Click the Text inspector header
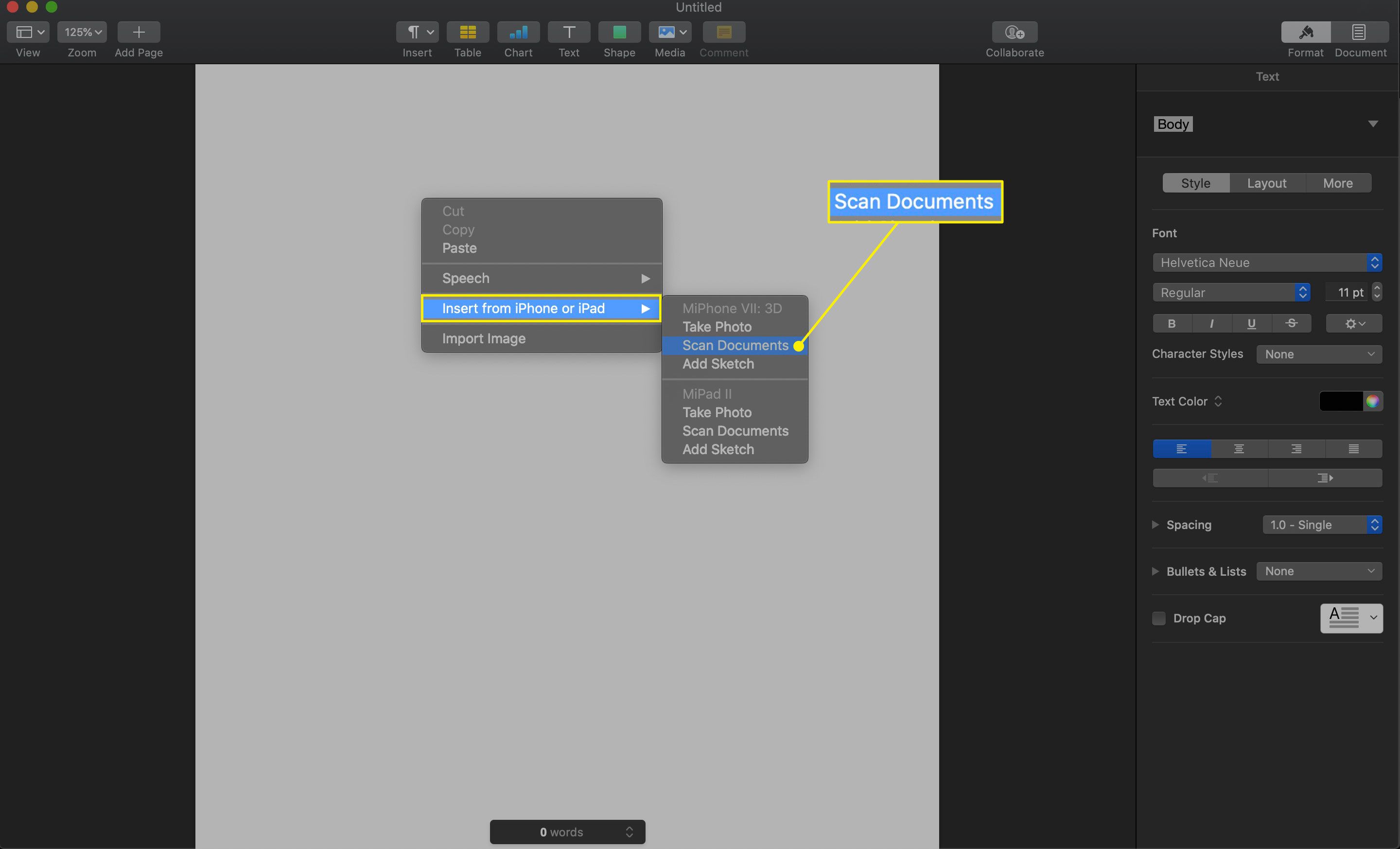 click(1267, 76)
